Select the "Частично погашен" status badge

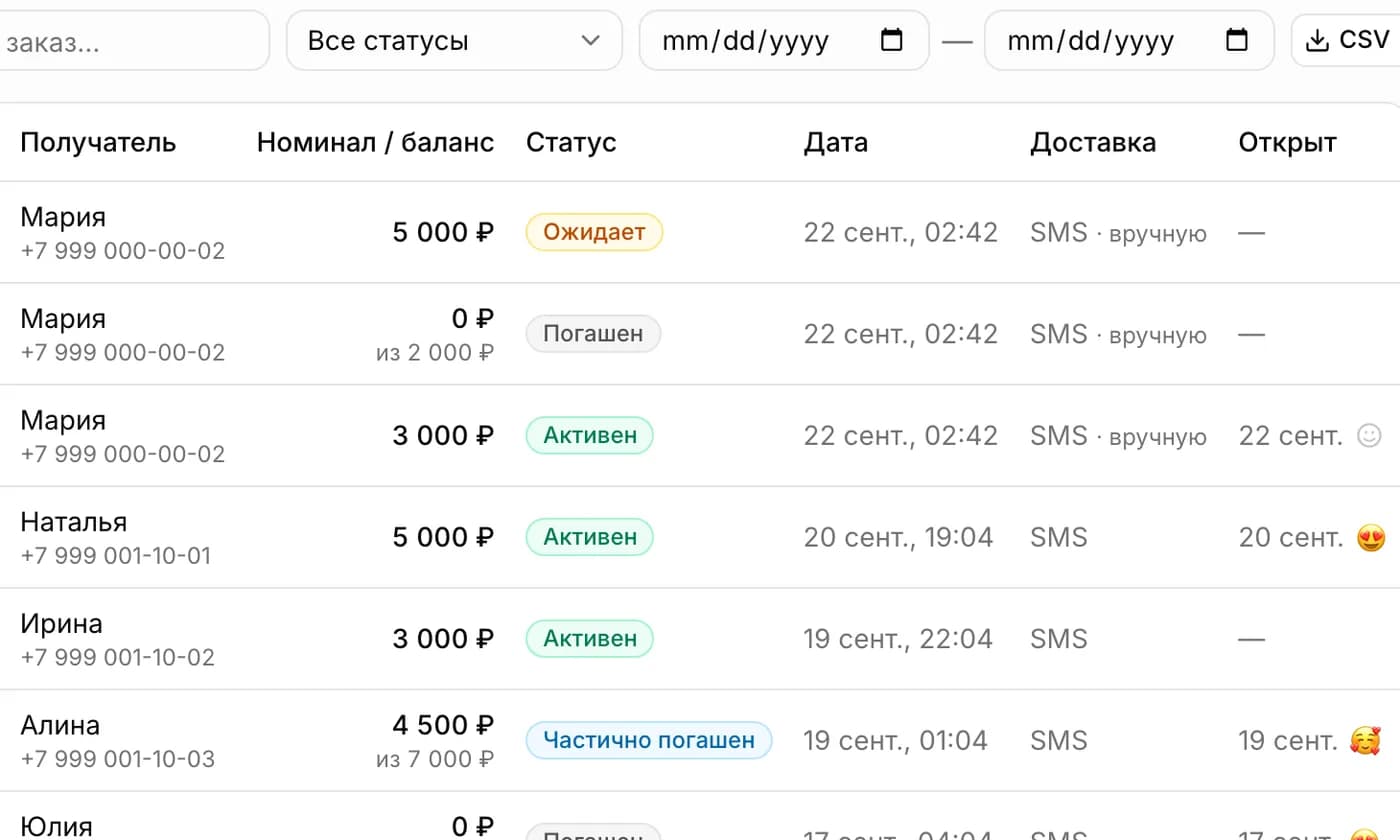[x=649, y=740]
